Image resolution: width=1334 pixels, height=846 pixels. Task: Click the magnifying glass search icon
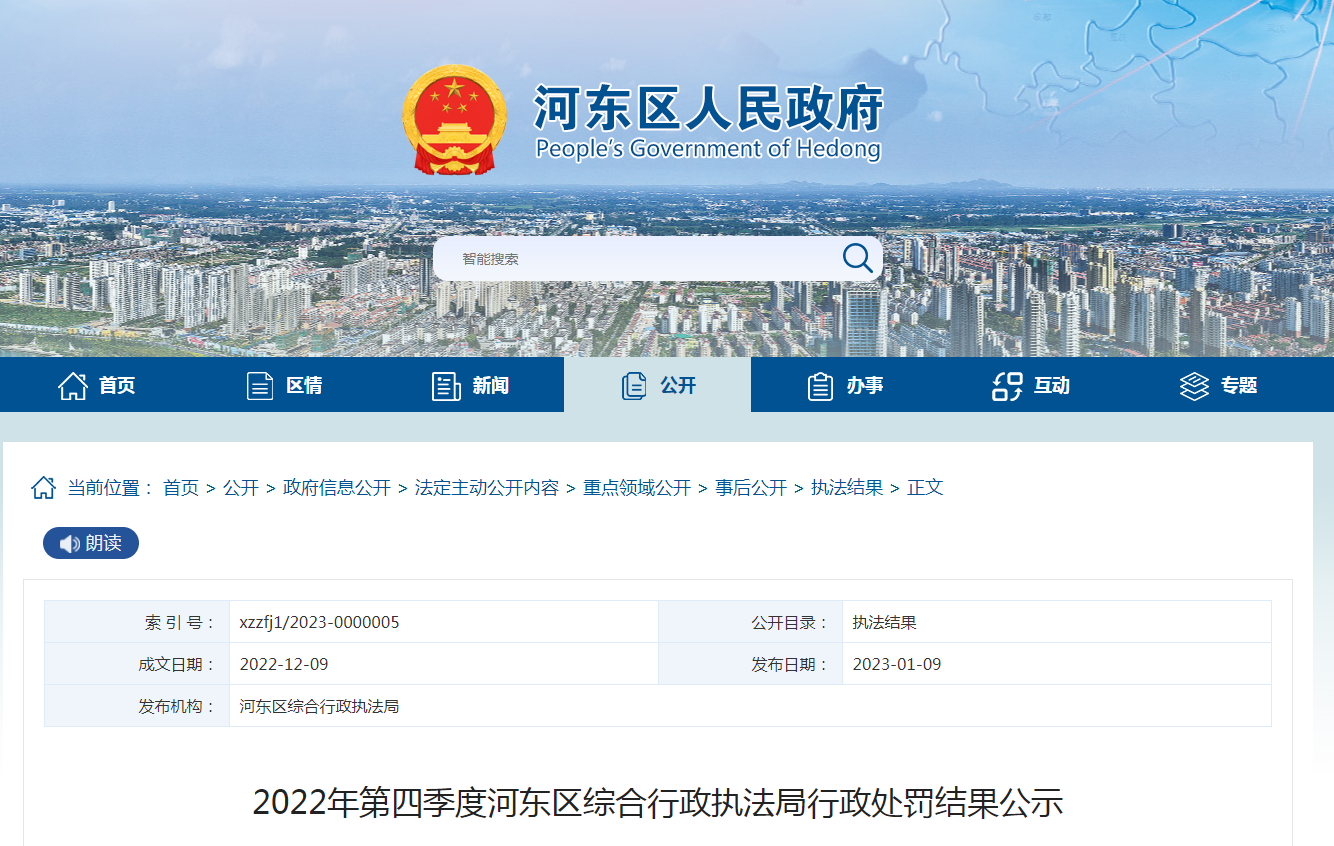point(857,258)
